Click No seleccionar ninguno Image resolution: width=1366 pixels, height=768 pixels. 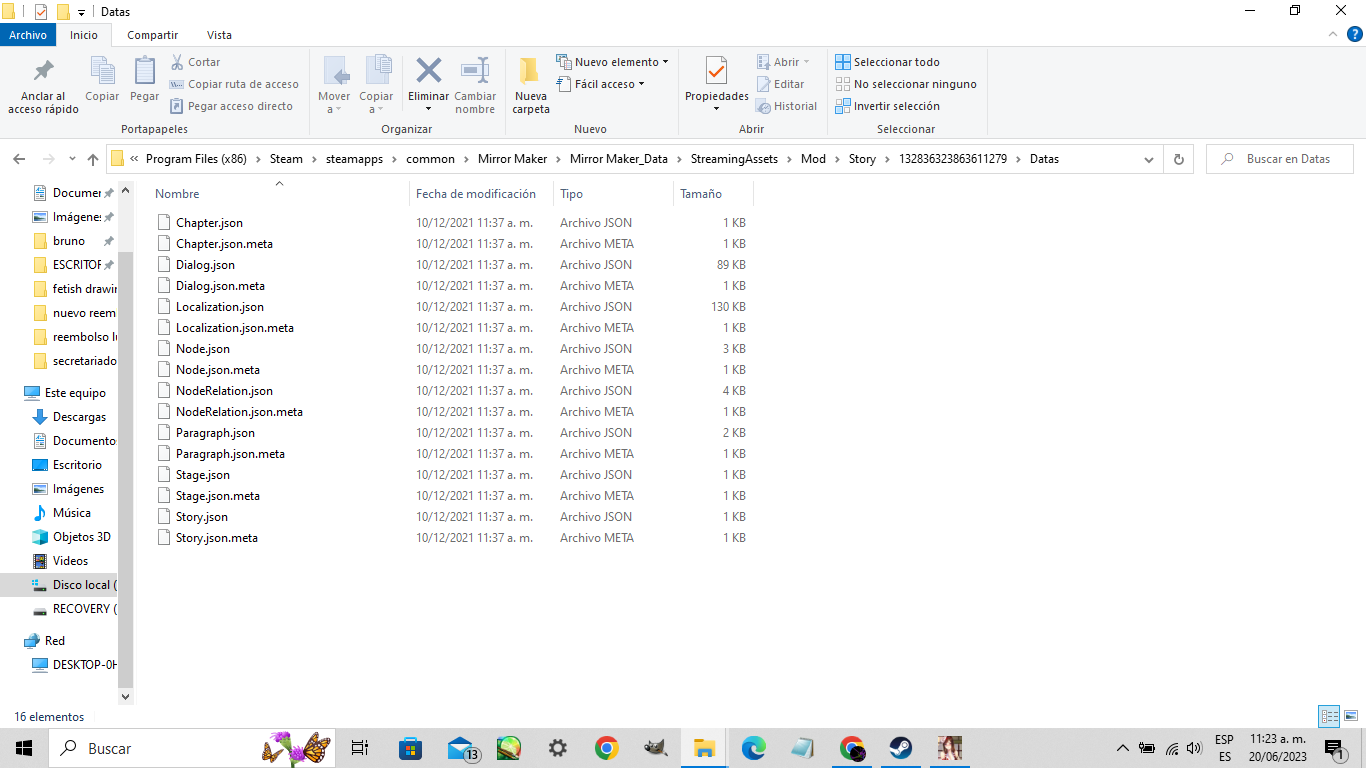point(906,84)
